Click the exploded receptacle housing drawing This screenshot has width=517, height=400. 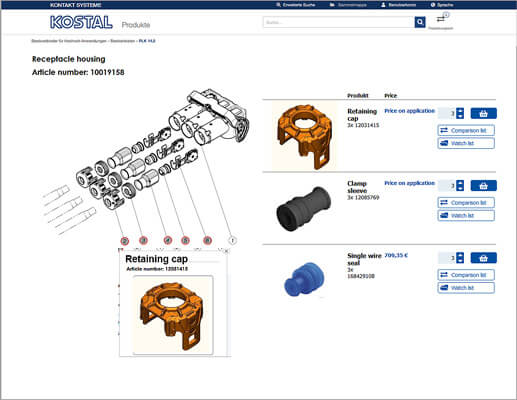pyautogui.click(x=147, y=162)
